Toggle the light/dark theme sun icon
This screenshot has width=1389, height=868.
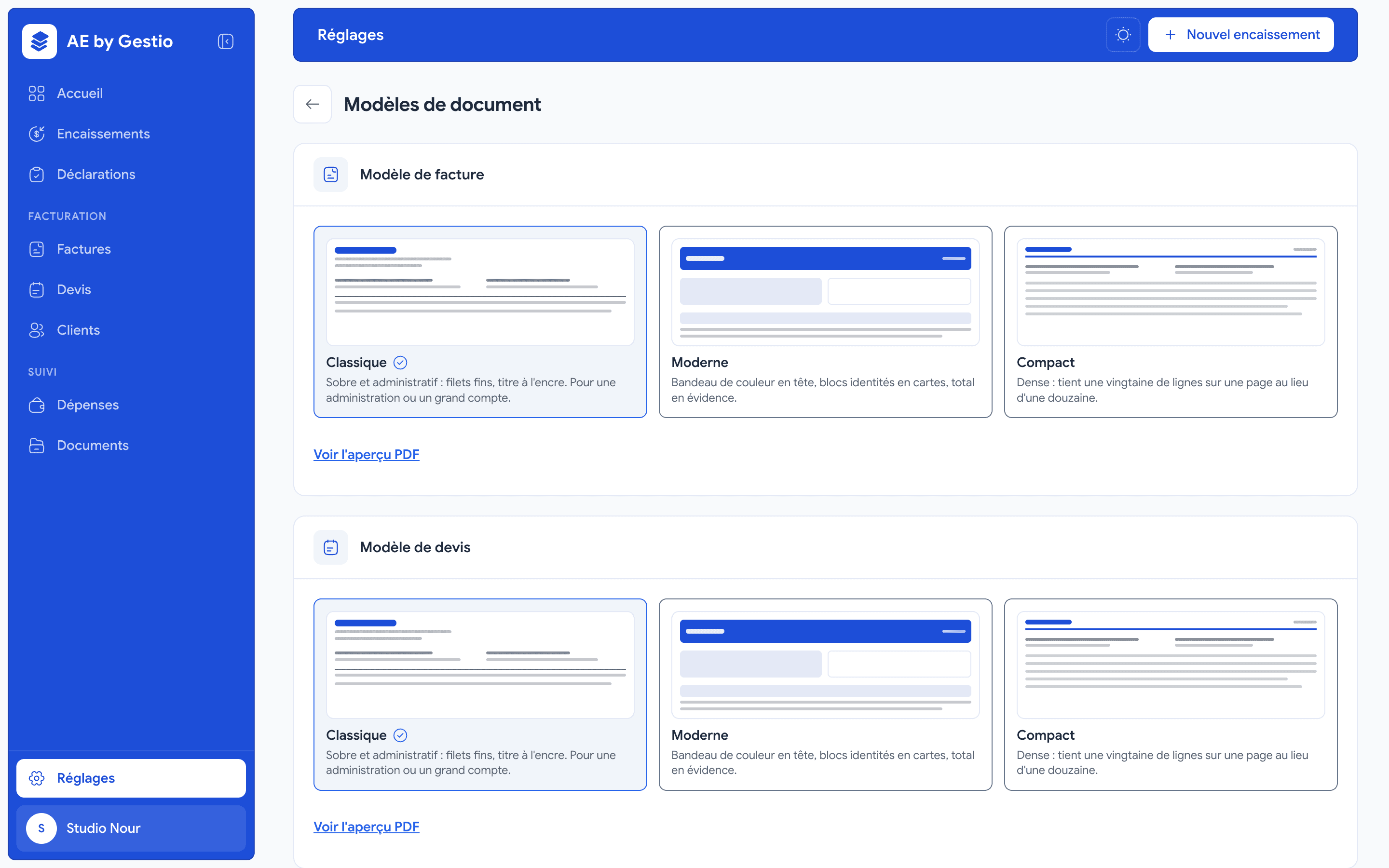pyautogui.click(x=1123, y=35)
